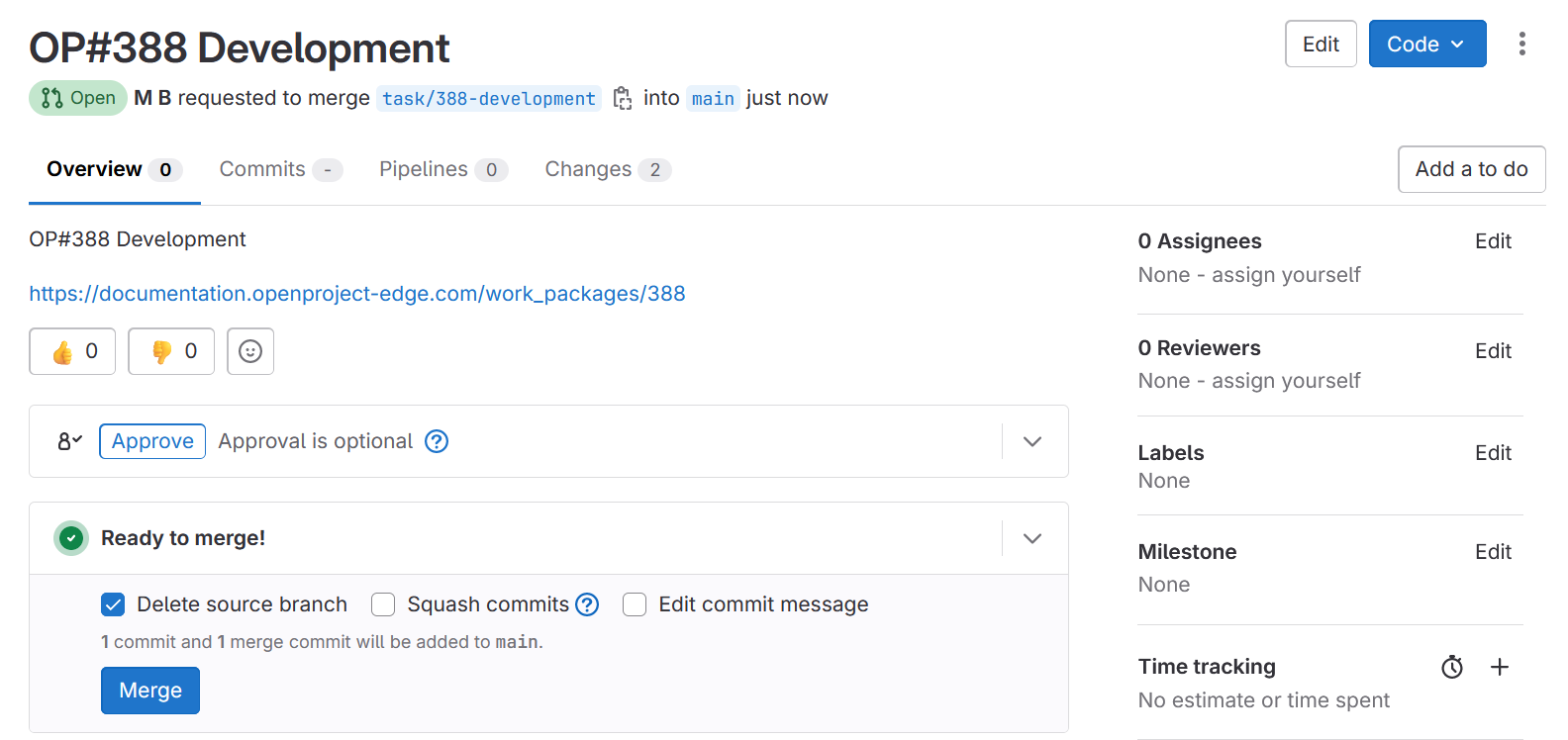The image size is (1568, 740).
Task: Open the time tracking report stopwatch
Action: click(1452, 668)
